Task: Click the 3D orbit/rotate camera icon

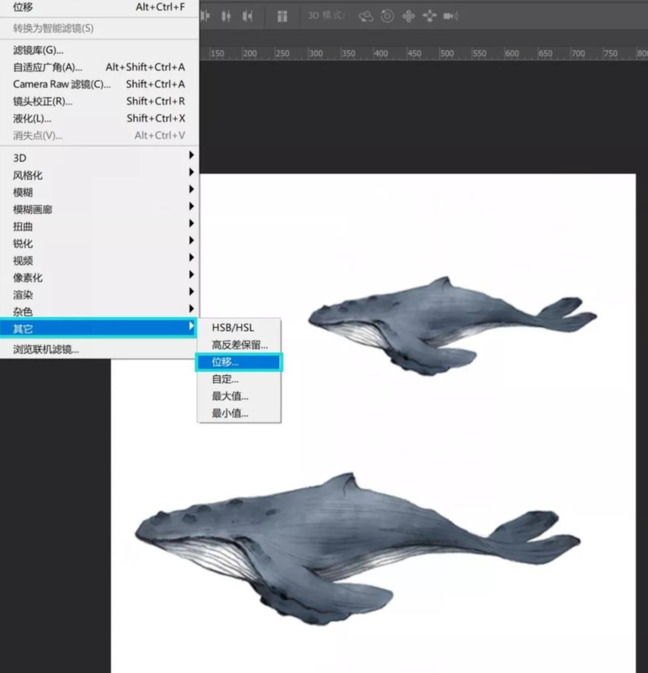Action: [366, 16]
